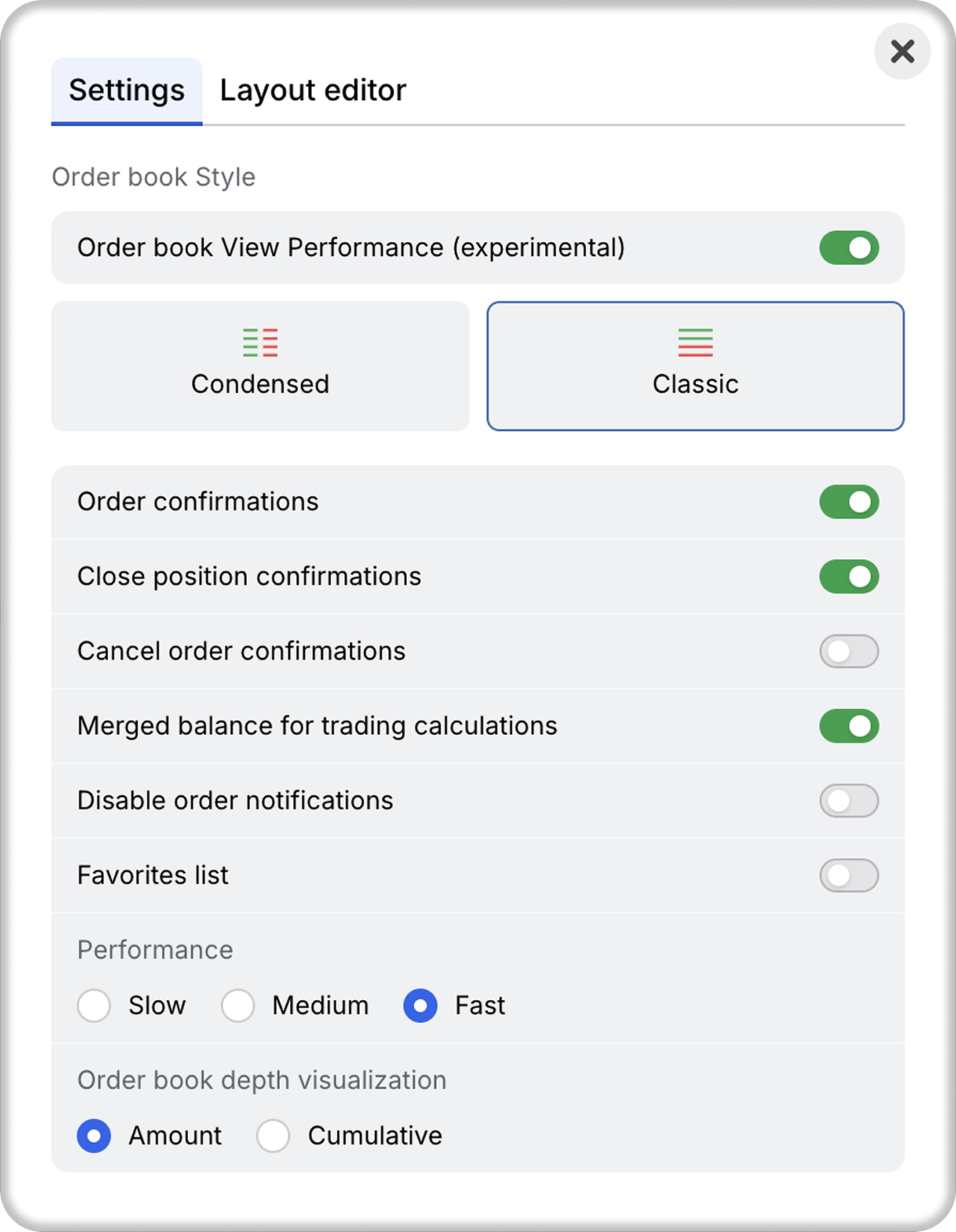Pick Amount depth visualization option
The image size is (956, 1232).
[x=94, y=1136]
